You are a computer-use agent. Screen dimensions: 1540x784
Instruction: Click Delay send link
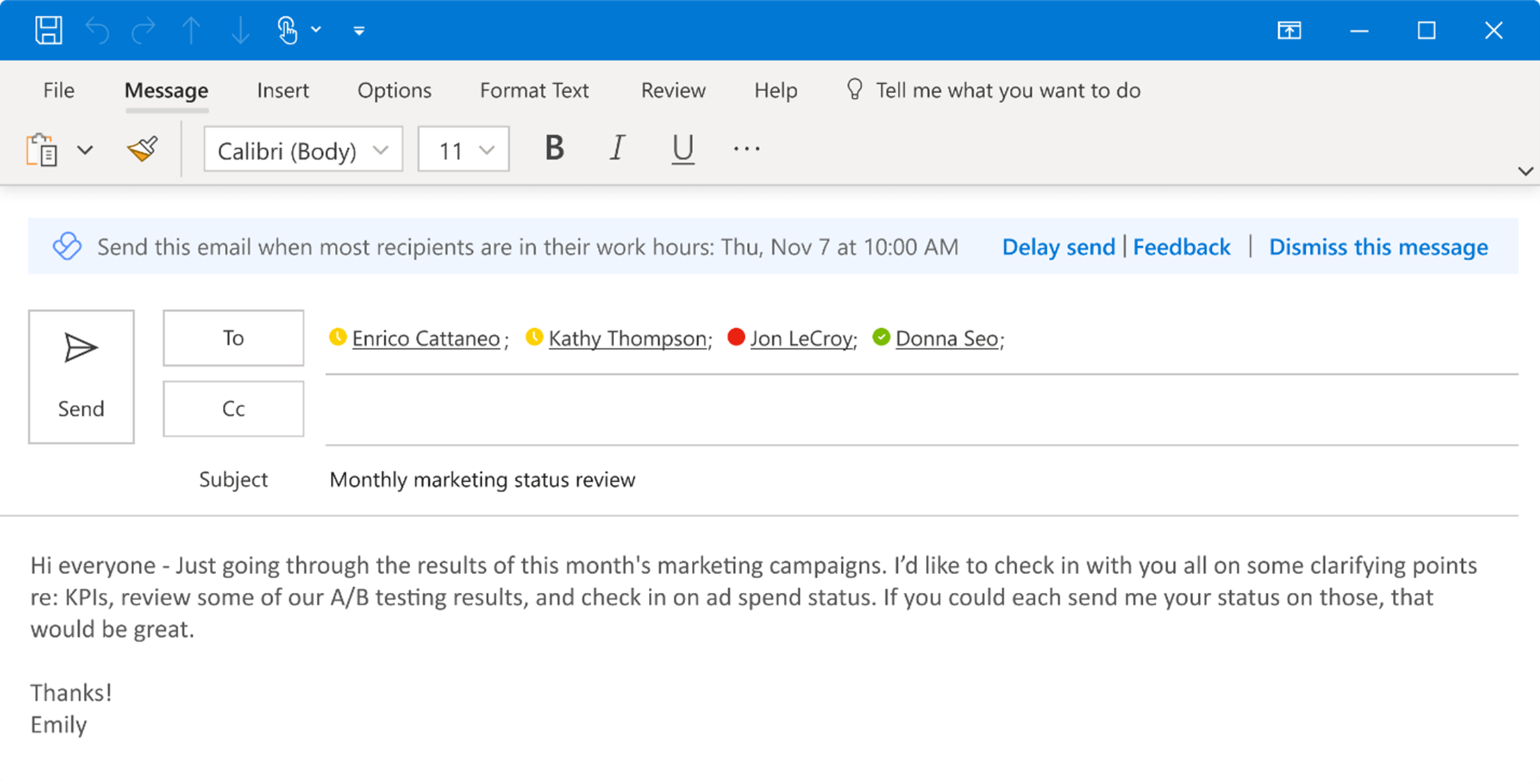coord(1059,247)
